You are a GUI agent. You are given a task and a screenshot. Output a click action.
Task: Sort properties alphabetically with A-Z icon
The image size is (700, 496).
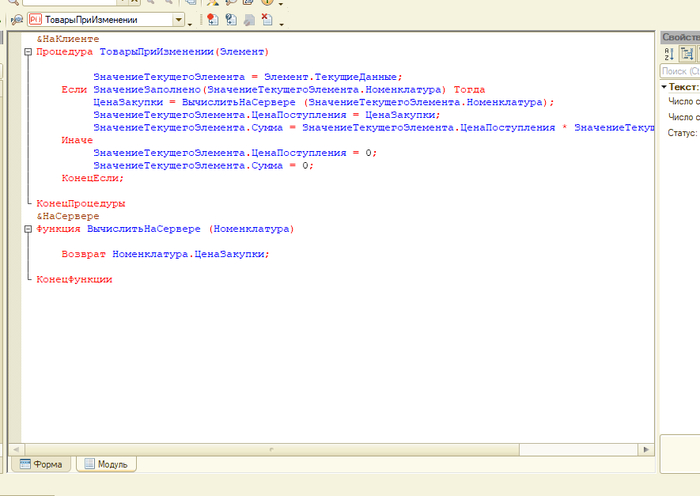[x=669, y=55]
